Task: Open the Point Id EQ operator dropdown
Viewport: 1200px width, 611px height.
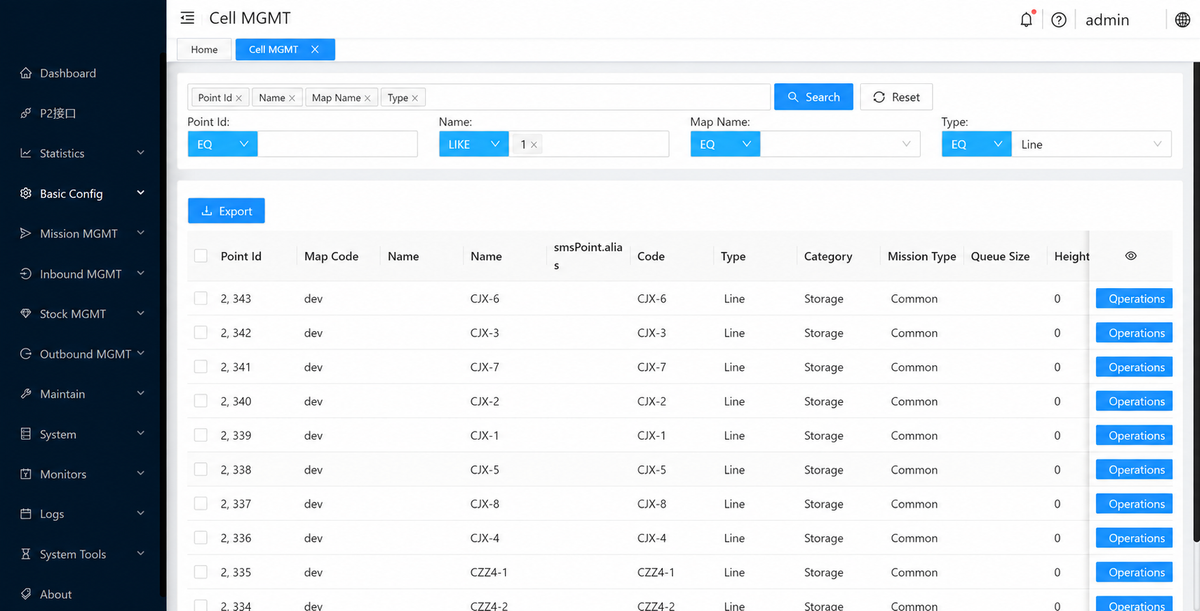Action: [223, 144]
